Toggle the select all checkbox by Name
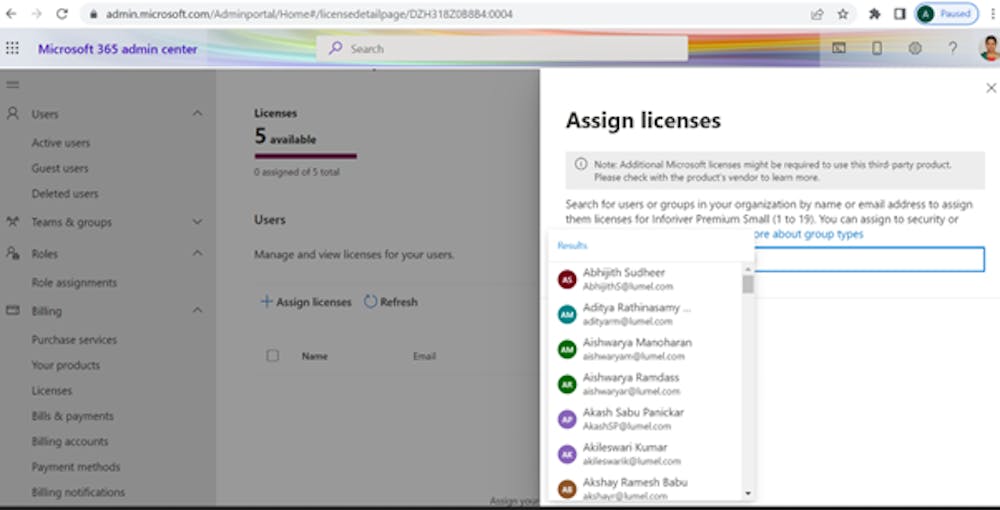The height and width of the screenshot is (510, 1000). pyautogui.click(x=272, y=356)
